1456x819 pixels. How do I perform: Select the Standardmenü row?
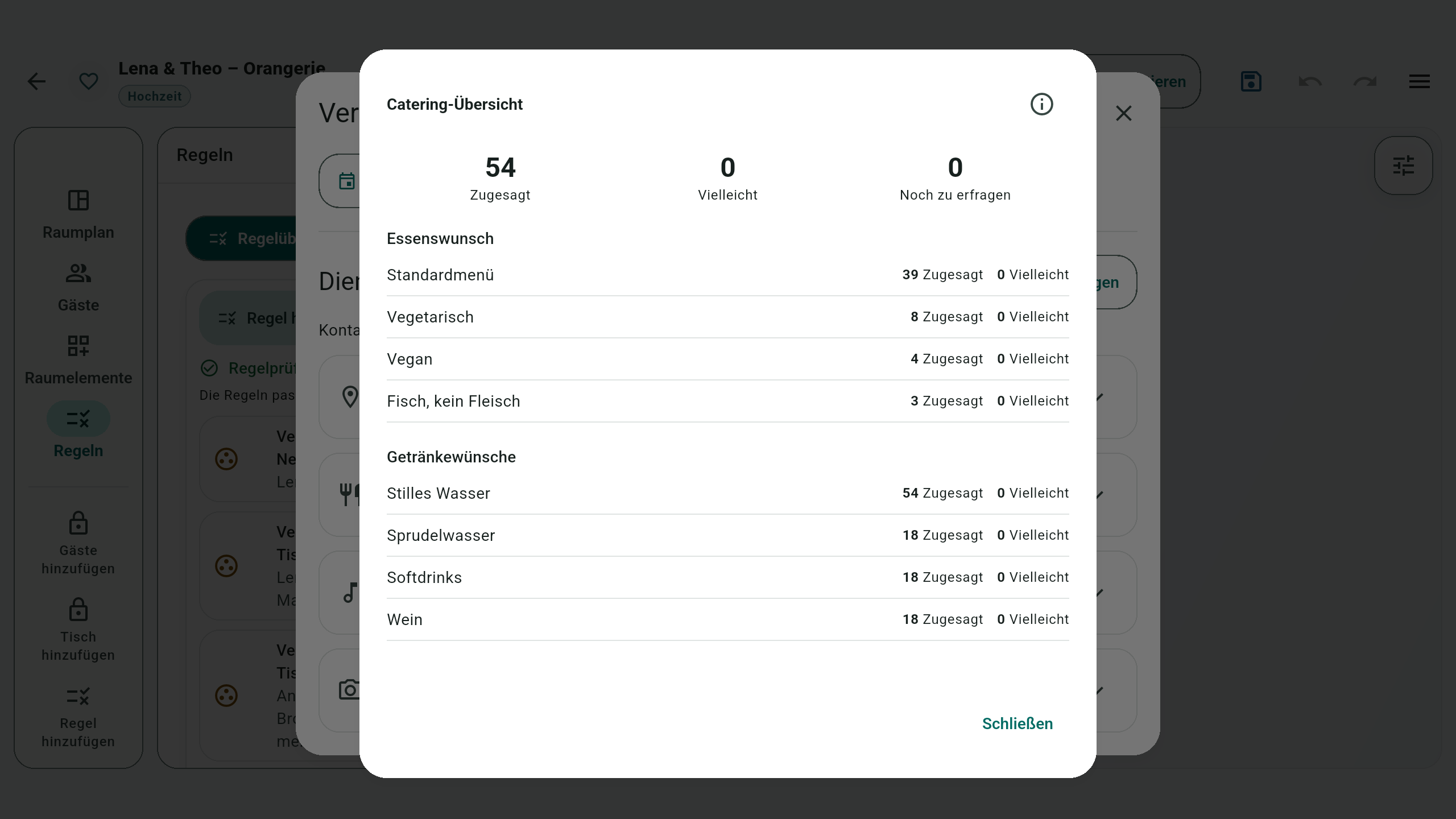pos(727,275)
